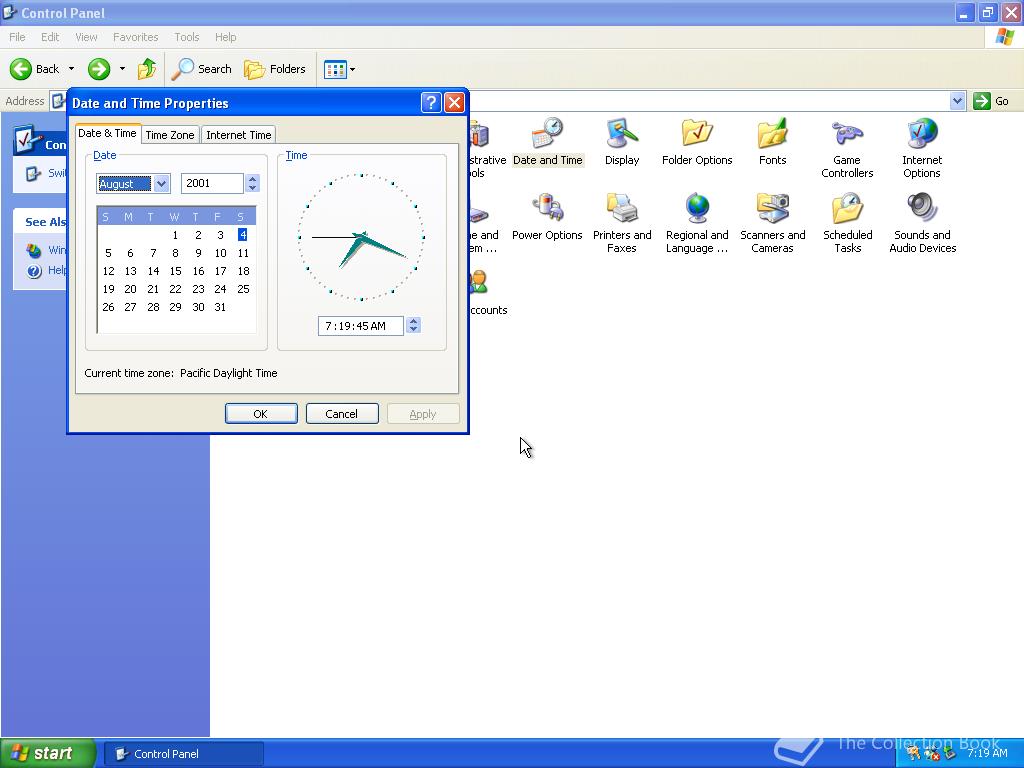Toggle the Folders pane button
Viewport: 1024px width, 768px height.
click(x=274, y=69)
